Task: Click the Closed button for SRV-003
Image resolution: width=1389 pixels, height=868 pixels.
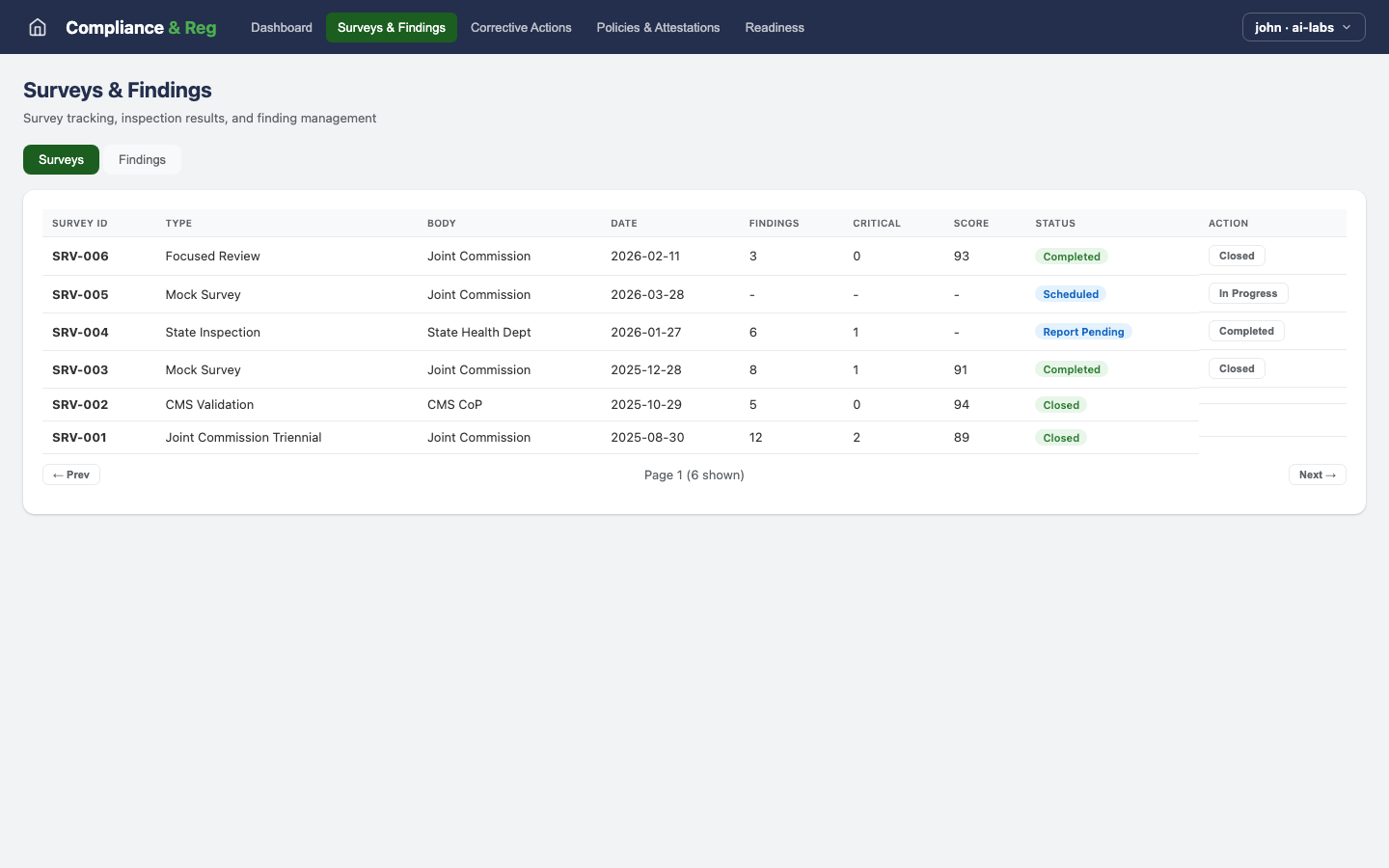Action: (1237, 368)
